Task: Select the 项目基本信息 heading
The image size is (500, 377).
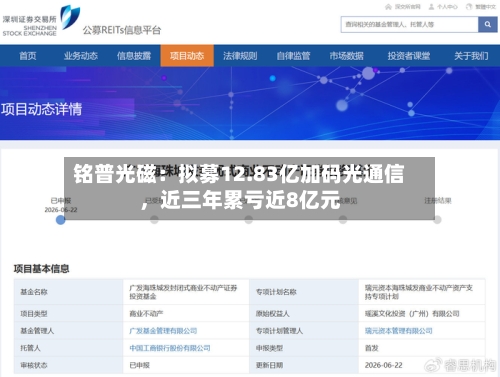Action: 41,269
